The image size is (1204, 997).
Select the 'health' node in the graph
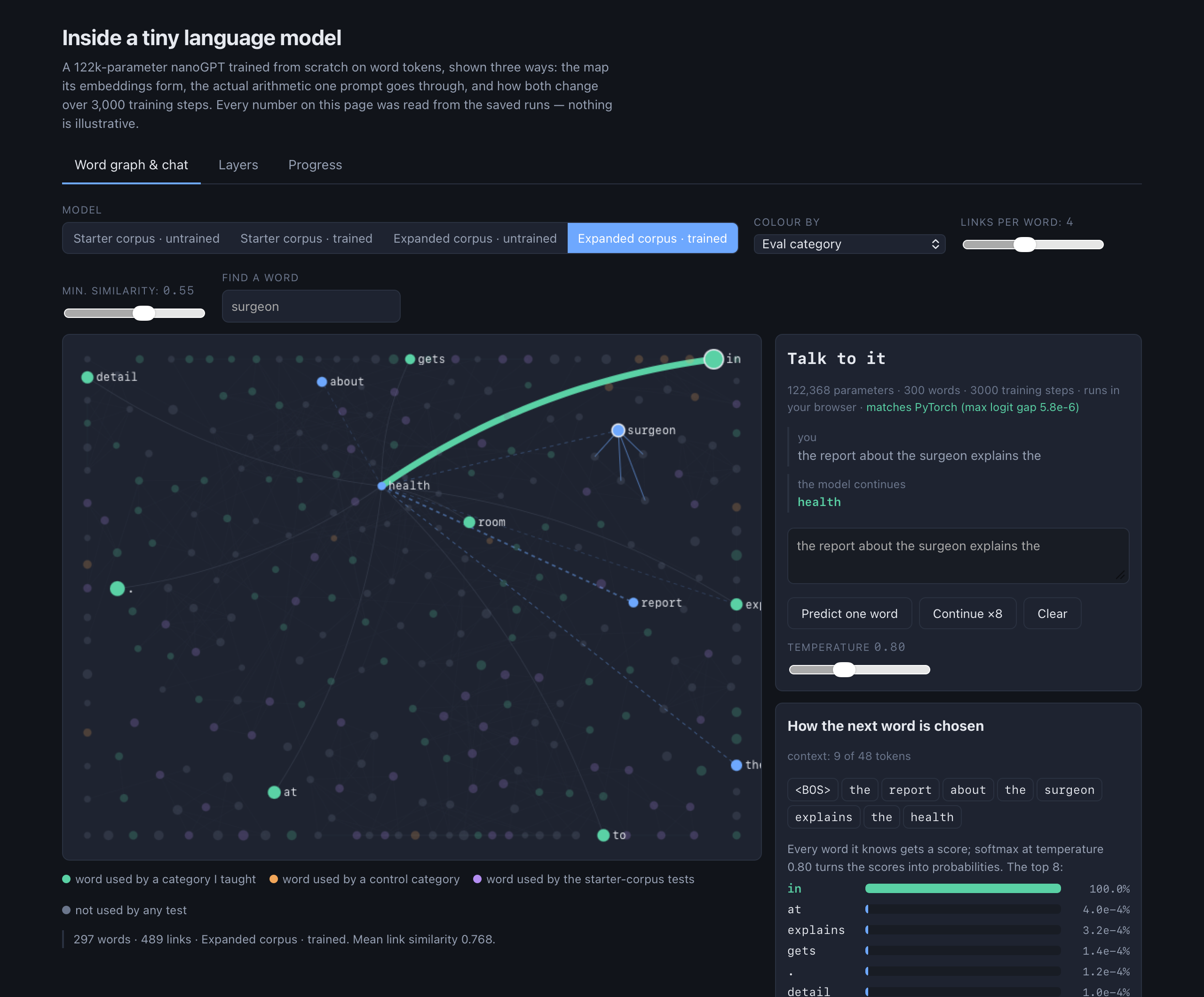click(382, 486)
